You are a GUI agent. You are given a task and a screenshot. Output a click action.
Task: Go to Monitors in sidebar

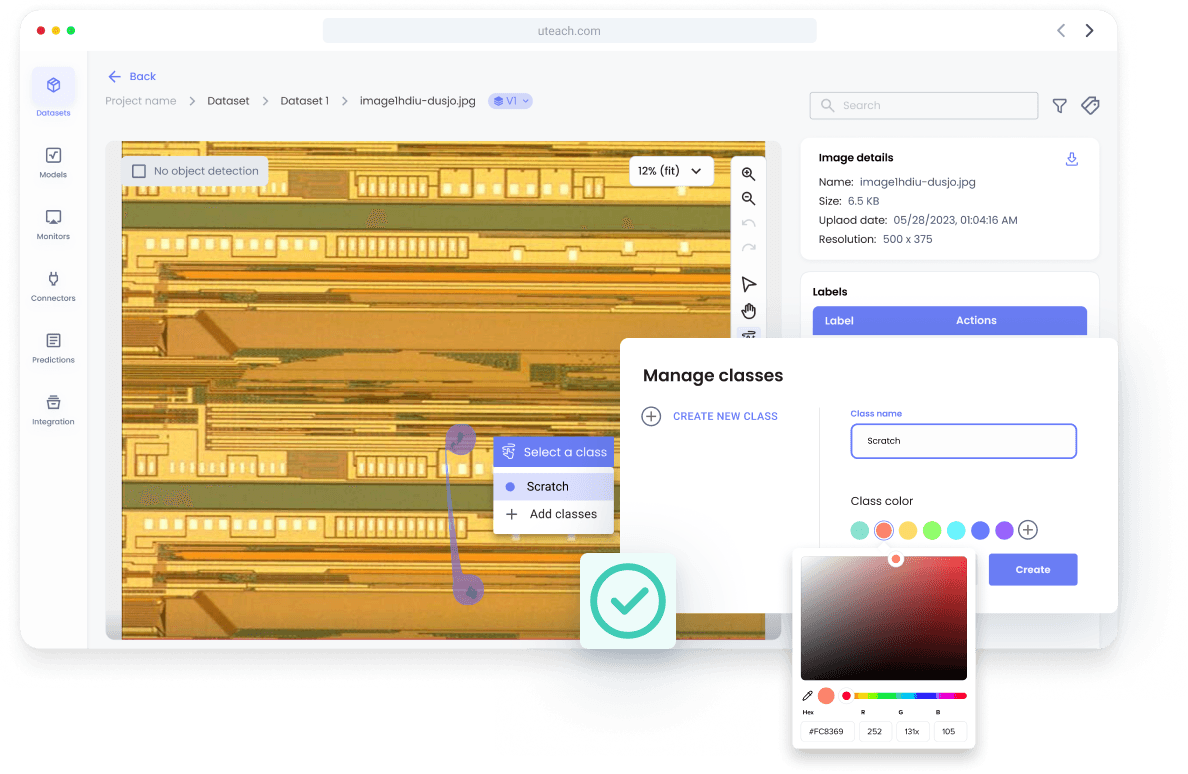coord(53,223)
